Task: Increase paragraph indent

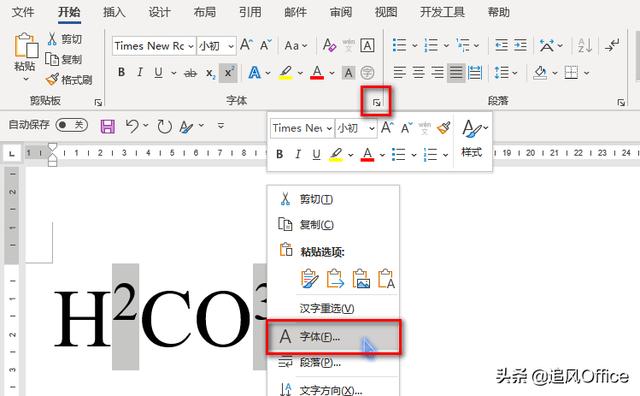Action: point(520,45)
